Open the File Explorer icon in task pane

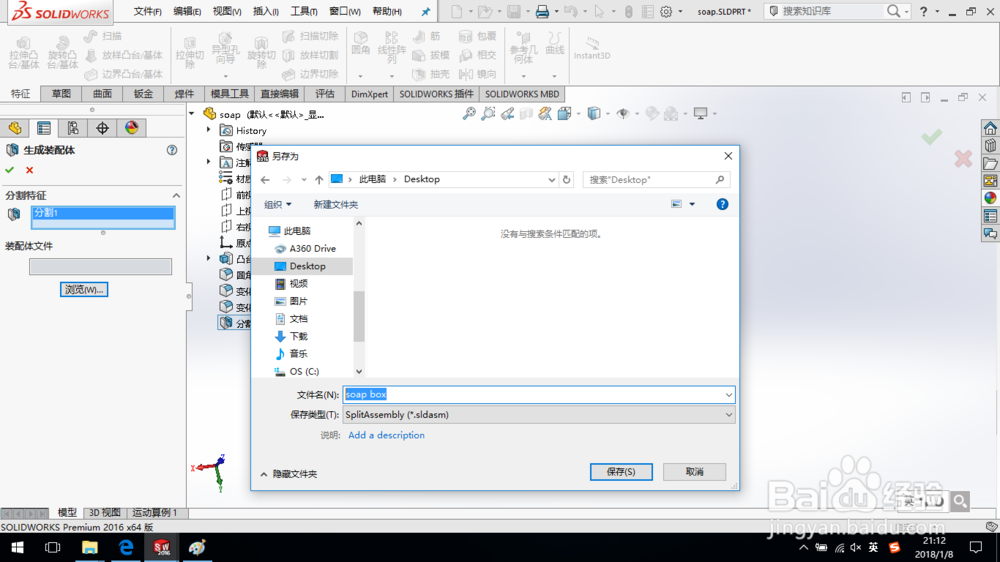coord(990,164)
